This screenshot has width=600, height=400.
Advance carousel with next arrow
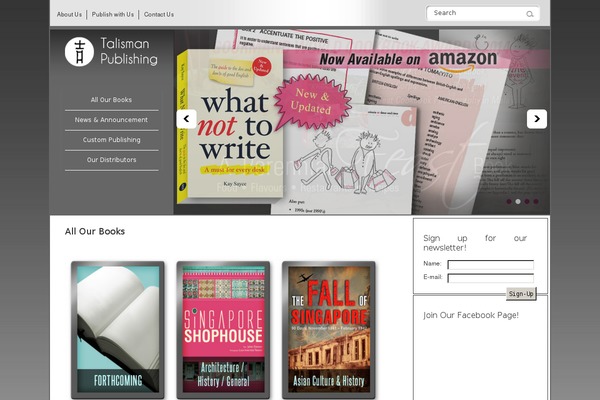point(536,119)
